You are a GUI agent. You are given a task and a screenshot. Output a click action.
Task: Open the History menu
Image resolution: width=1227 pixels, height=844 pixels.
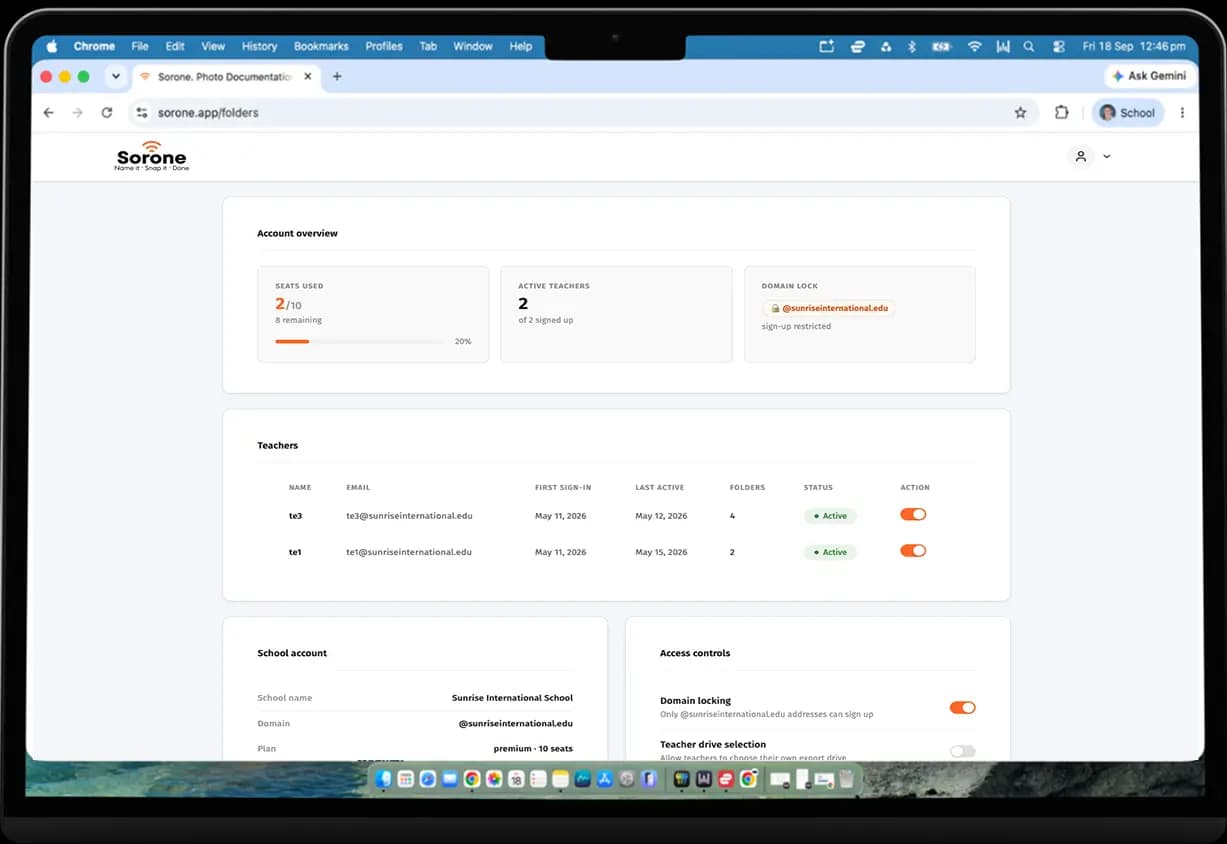tap(259, 46)
